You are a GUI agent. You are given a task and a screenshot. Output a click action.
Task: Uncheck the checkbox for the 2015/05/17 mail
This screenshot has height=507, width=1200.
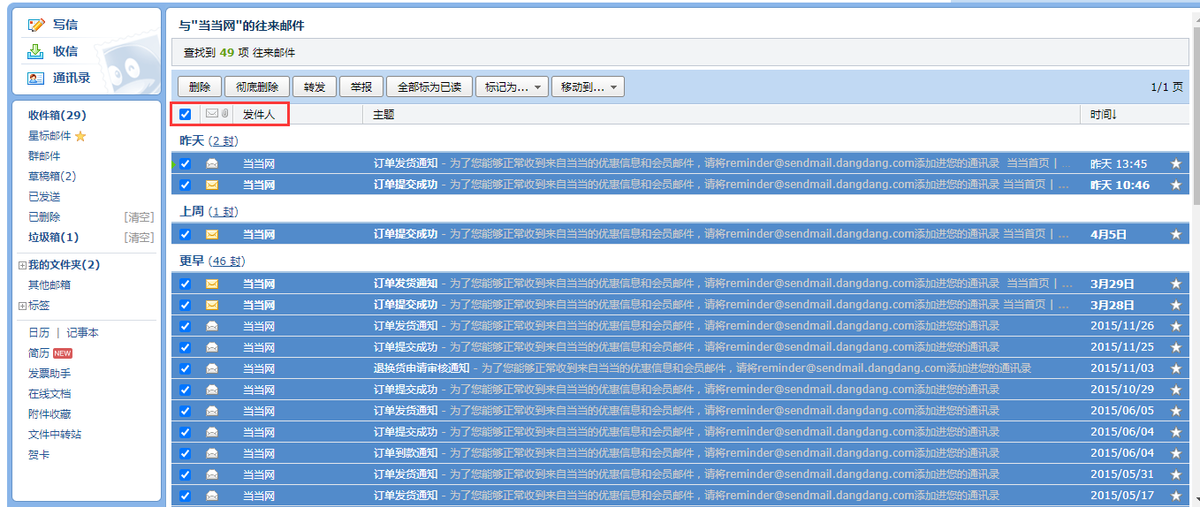(185, 495)
